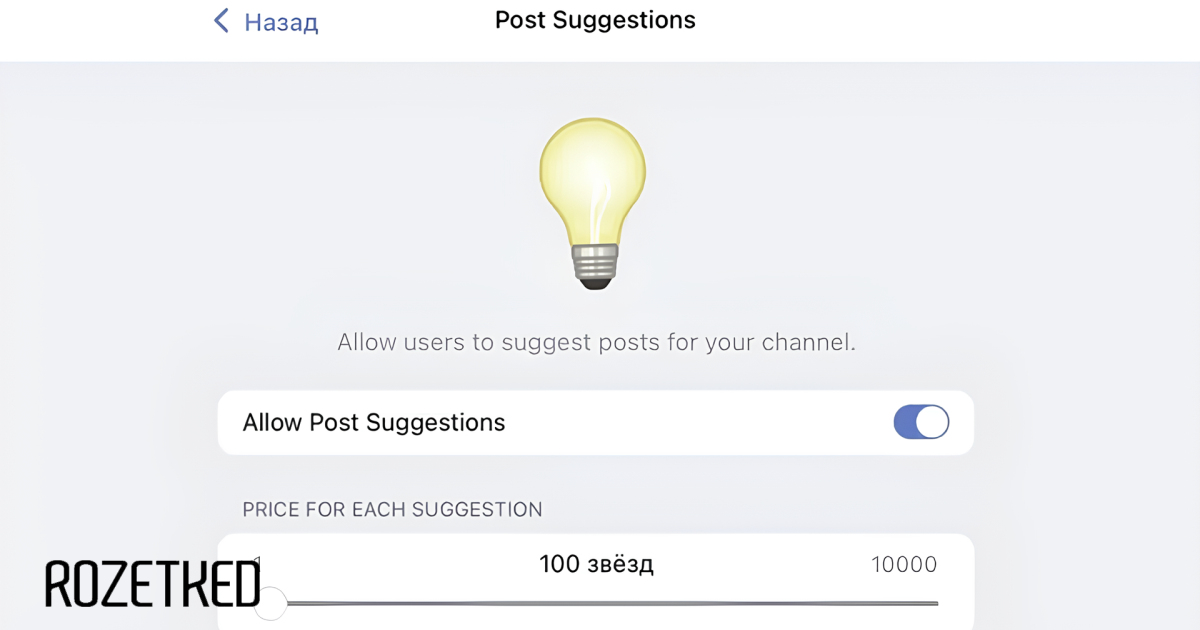Click the price slider's round thumb handle
This screenshot has height=630, width=1200.
270,603
